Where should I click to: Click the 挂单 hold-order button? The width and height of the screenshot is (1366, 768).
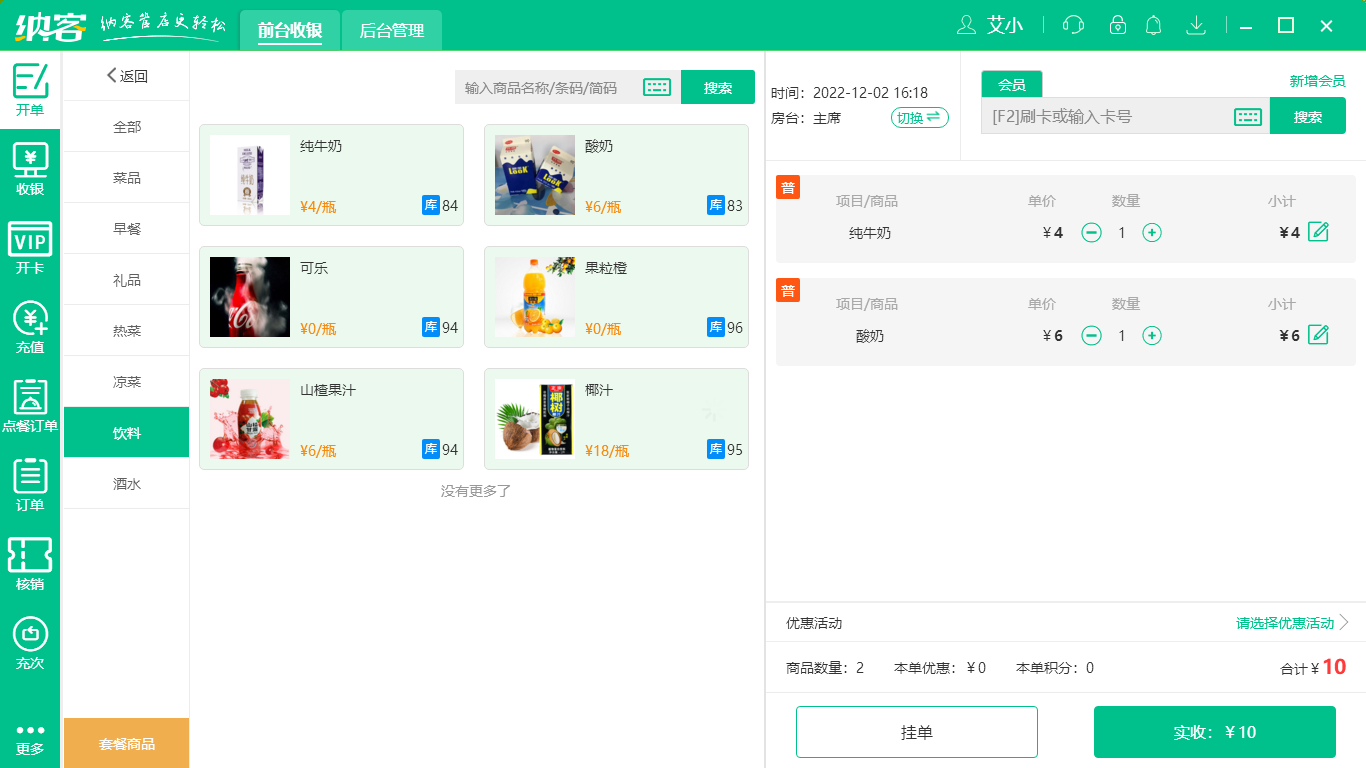(x=917, y=731)
